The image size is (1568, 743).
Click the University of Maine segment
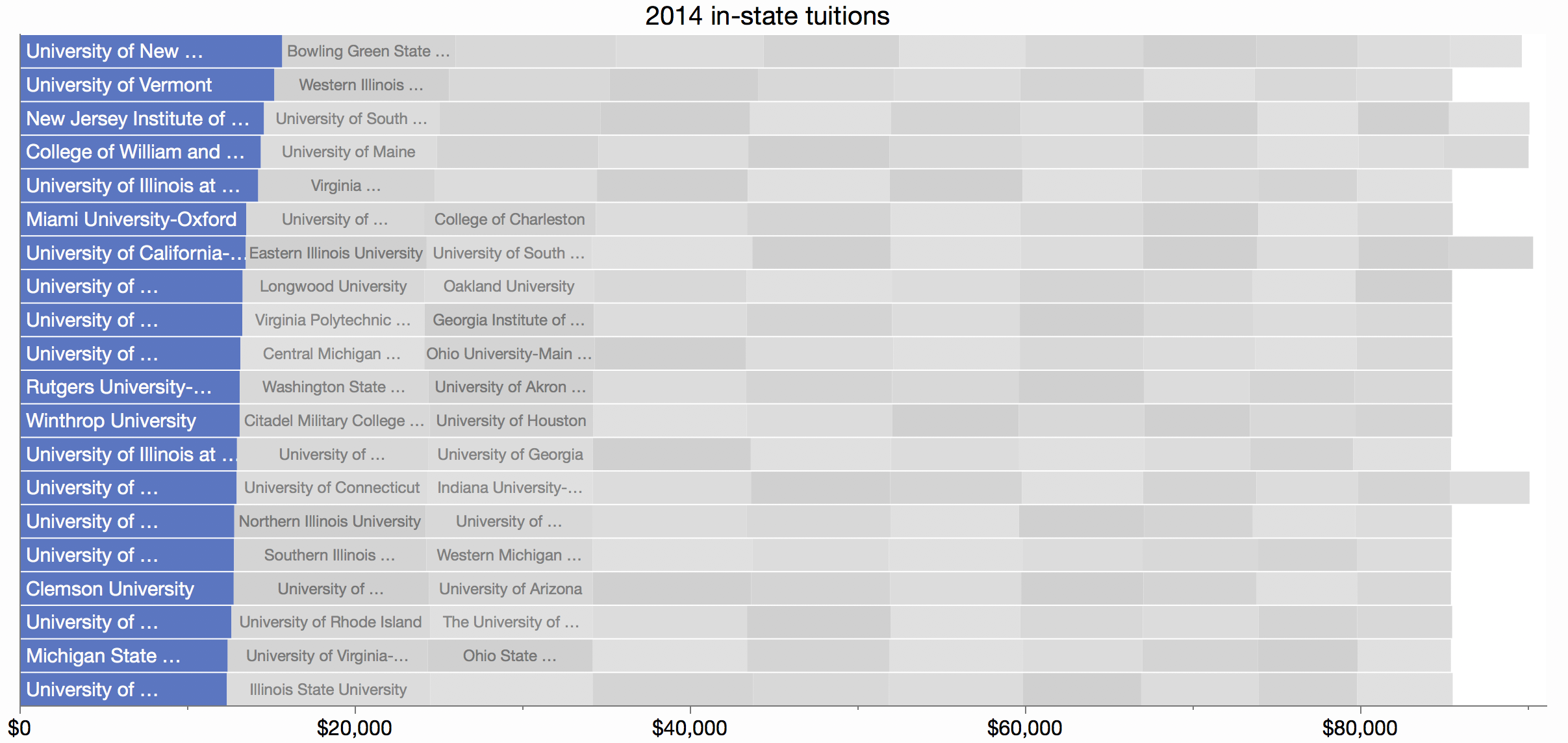pos(348,152)
